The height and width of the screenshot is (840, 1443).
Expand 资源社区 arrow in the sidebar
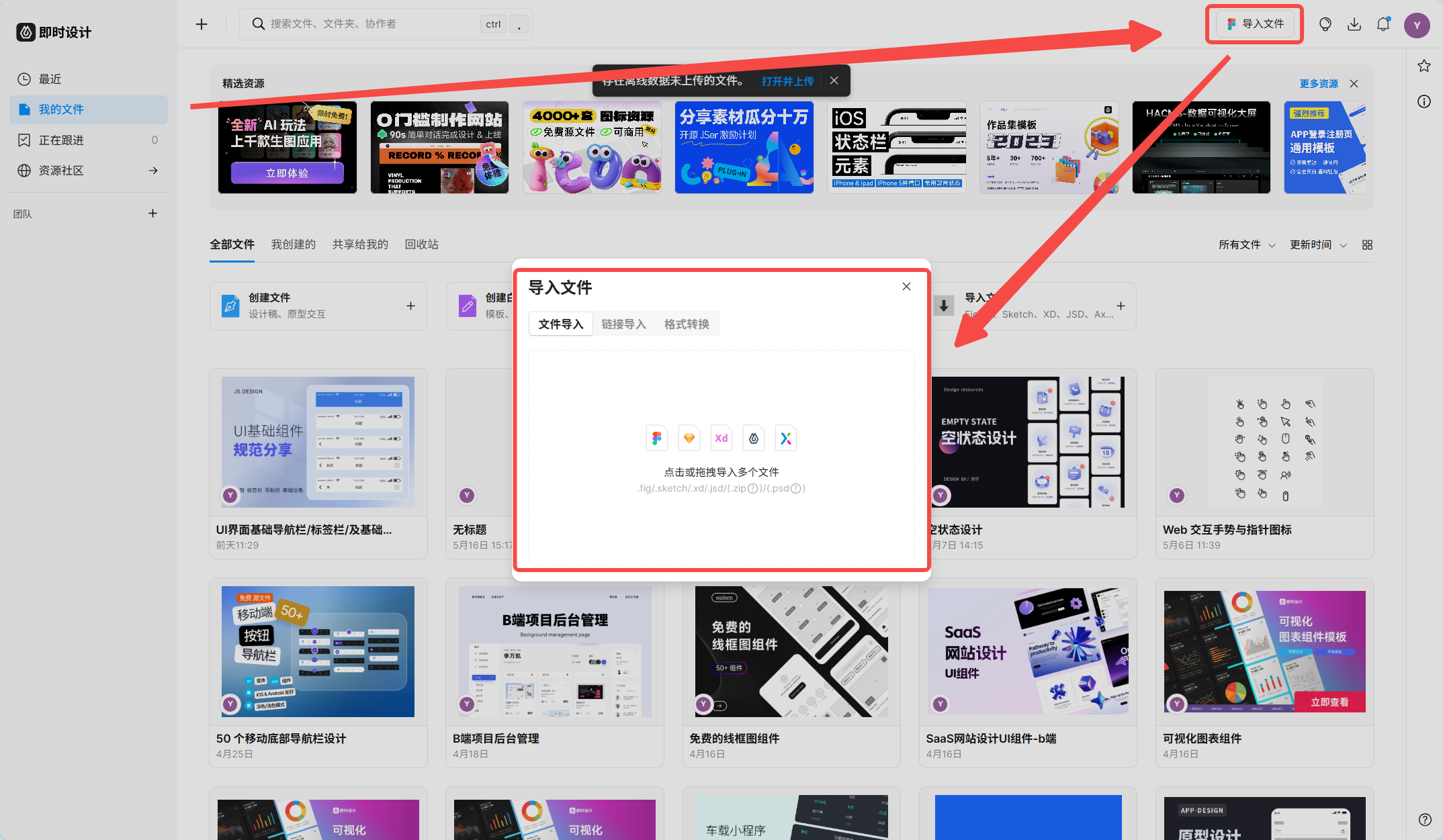click(153, 171)
